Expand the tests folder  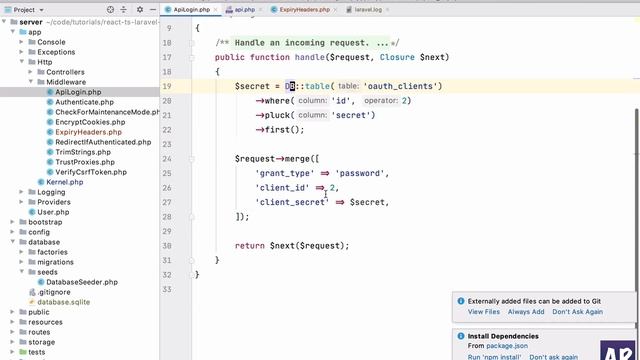click(x=13, y=352)
